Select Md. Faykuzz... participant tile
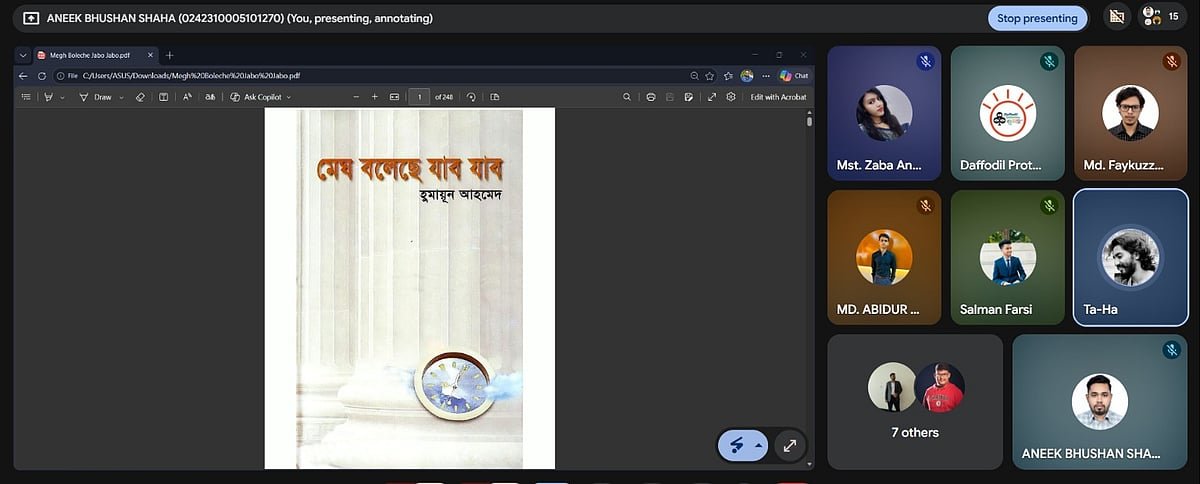Image resolution: width=1200 pixels, height=484 pixels. 1131,113
